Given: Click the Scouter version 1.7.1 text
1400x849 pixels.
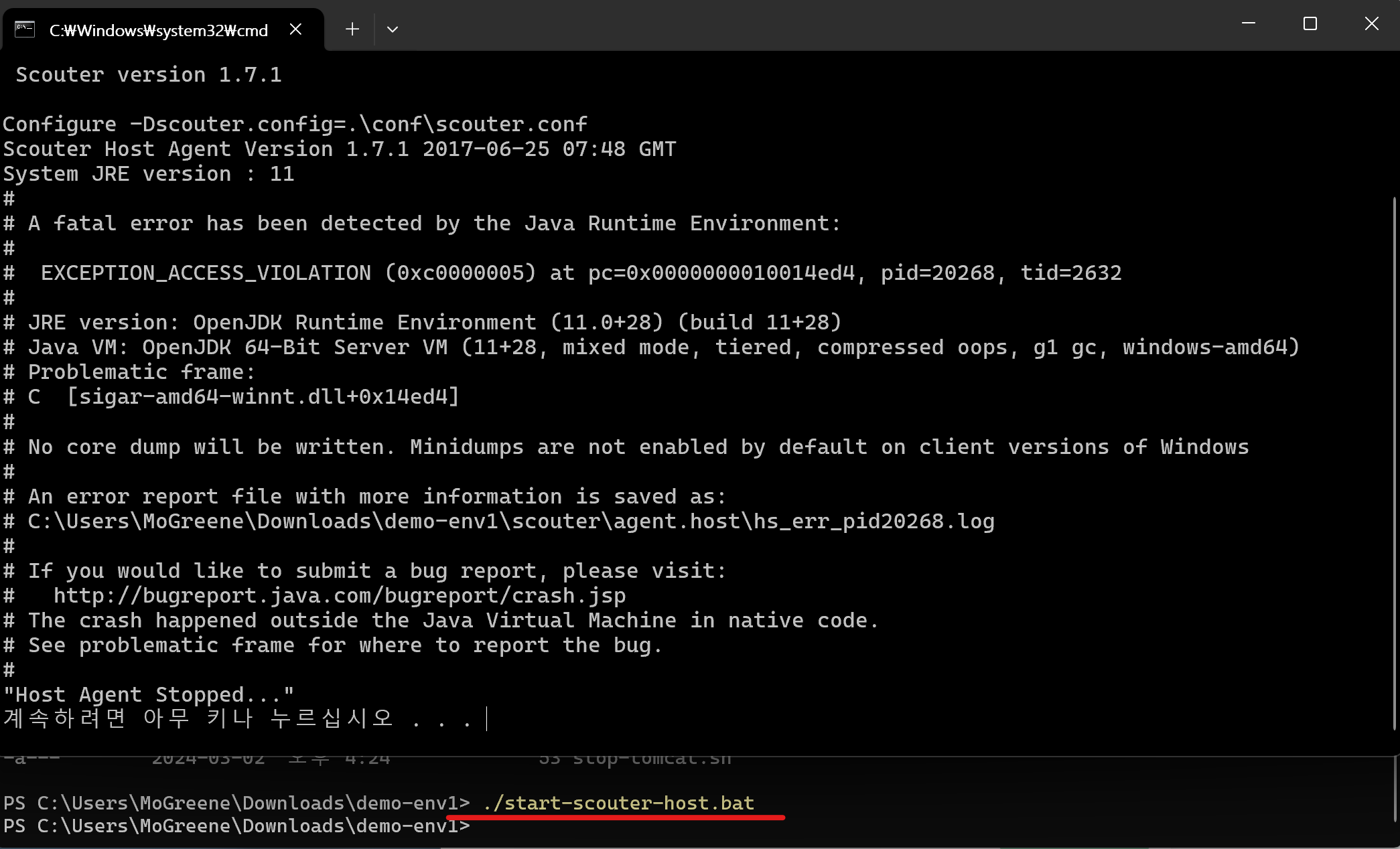Looking at the screenshot, I should (148, 74).
